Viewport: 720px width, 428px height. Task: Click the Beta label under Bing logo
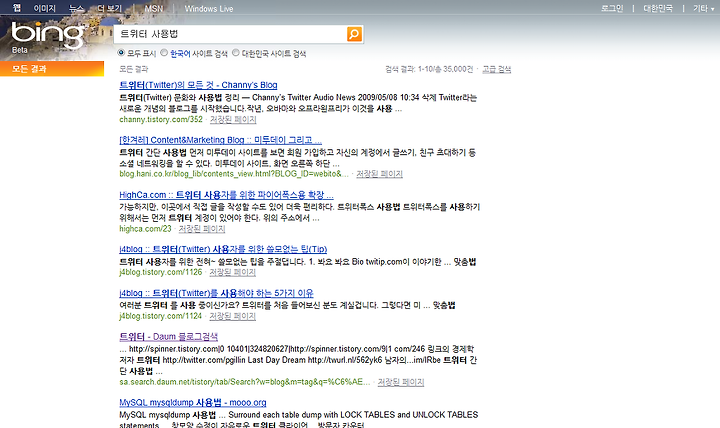tap(20, 50)
